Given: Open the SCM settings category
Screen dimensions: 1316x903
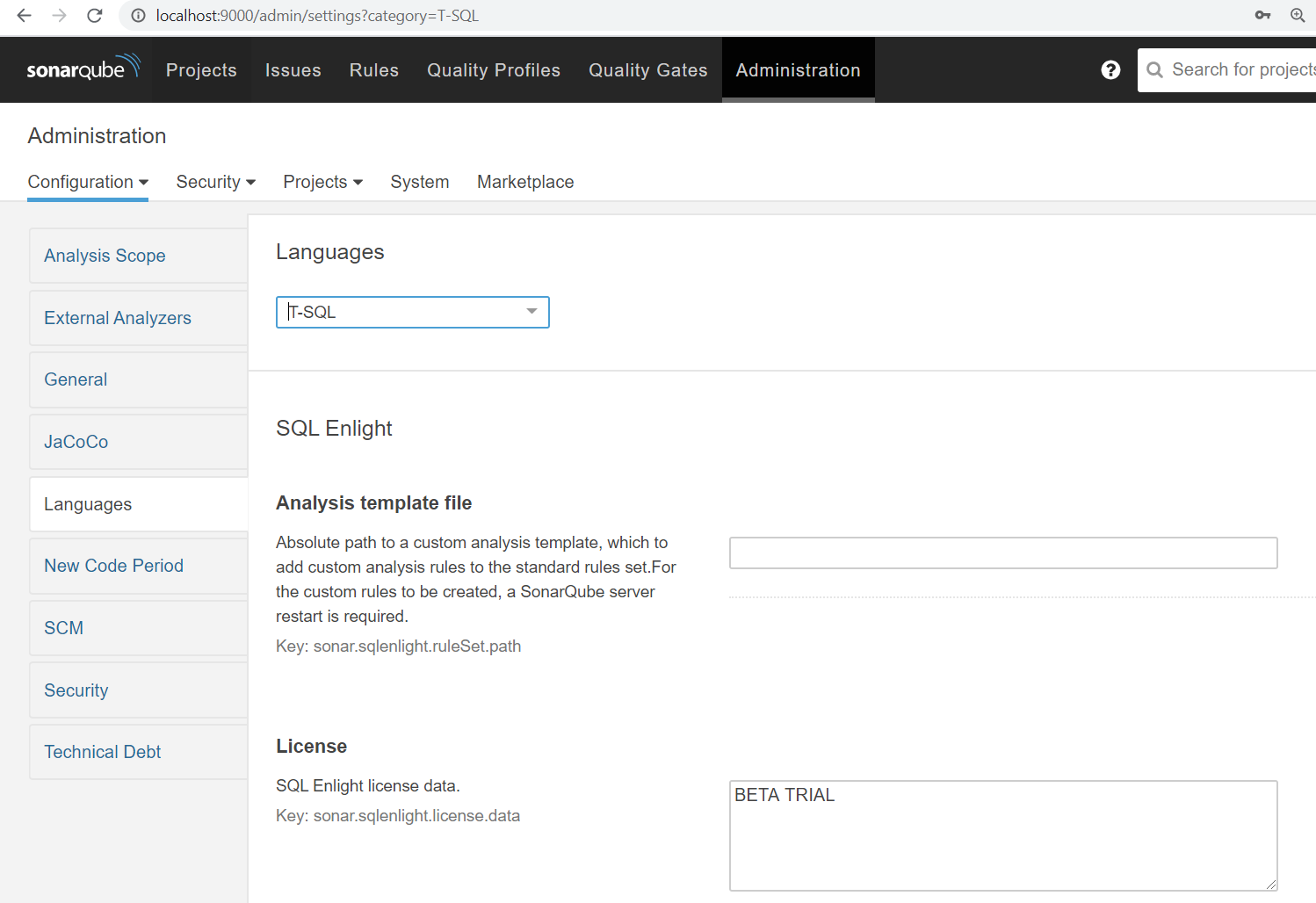Looking at the screenshot, I should 139,628.
